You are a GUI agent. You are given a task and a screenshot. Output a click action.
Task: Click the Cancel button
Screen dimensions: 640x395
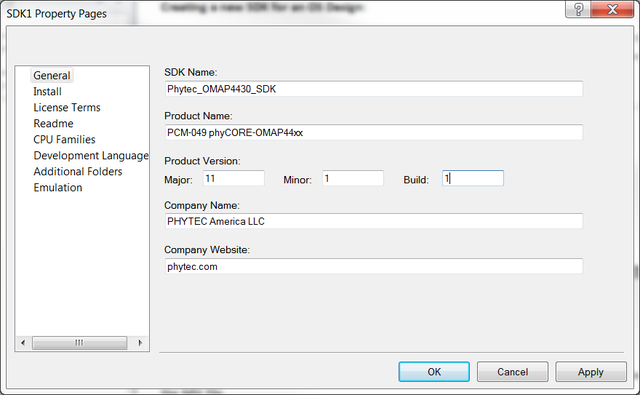tap(513, 372)
